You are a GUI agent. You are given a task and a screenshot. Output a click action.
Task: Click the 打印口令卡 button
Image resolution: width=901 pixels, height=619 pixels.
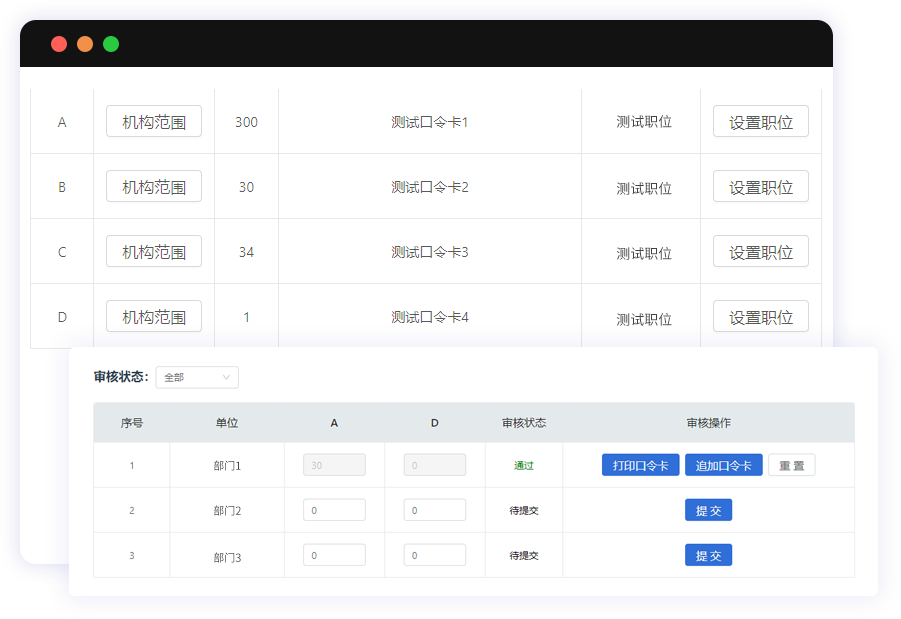point(640,465)
